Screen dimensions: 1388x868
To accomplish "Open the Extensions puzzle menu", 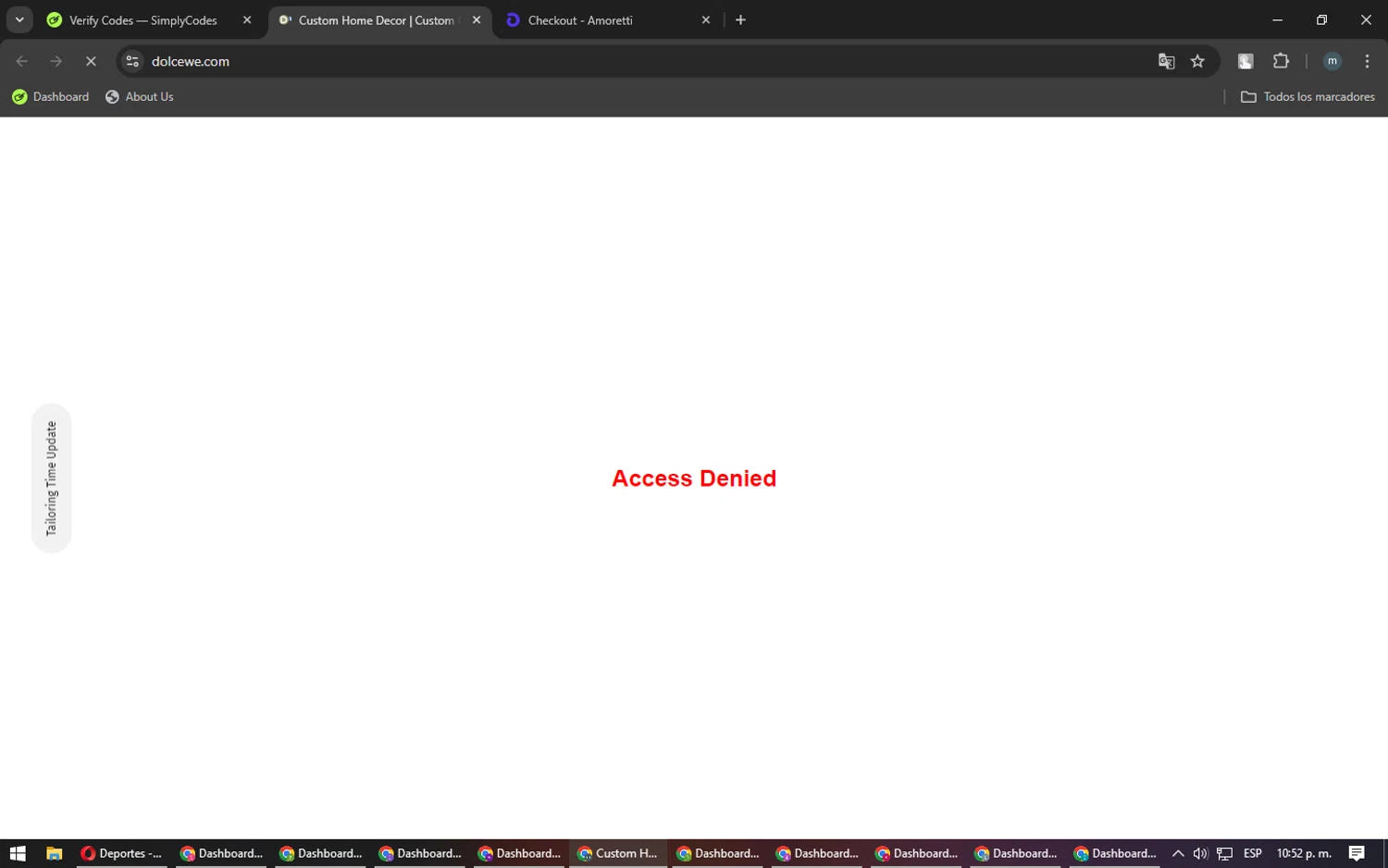I will point(1281,61).
